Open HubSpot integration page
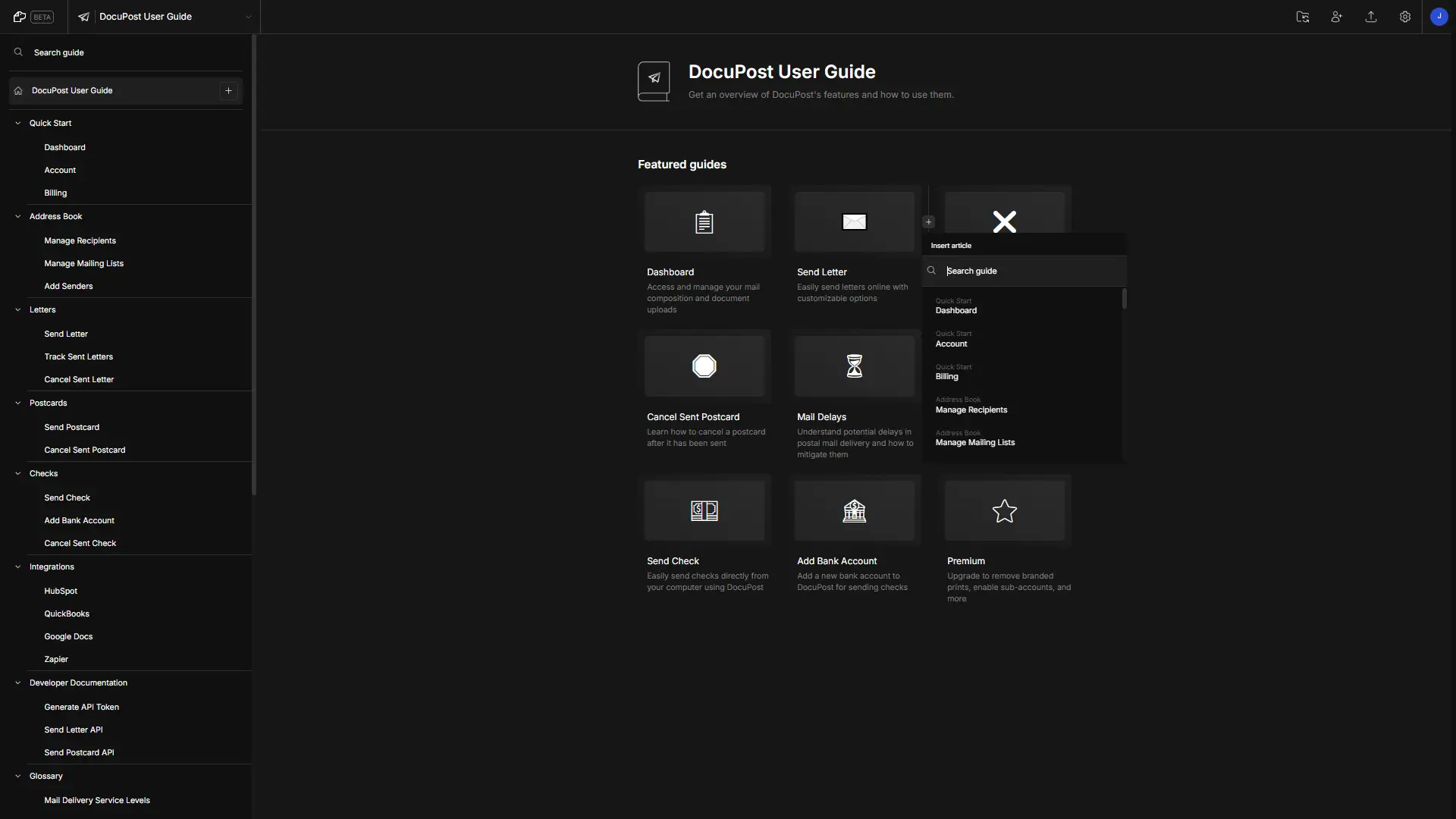 click(61, 591)
